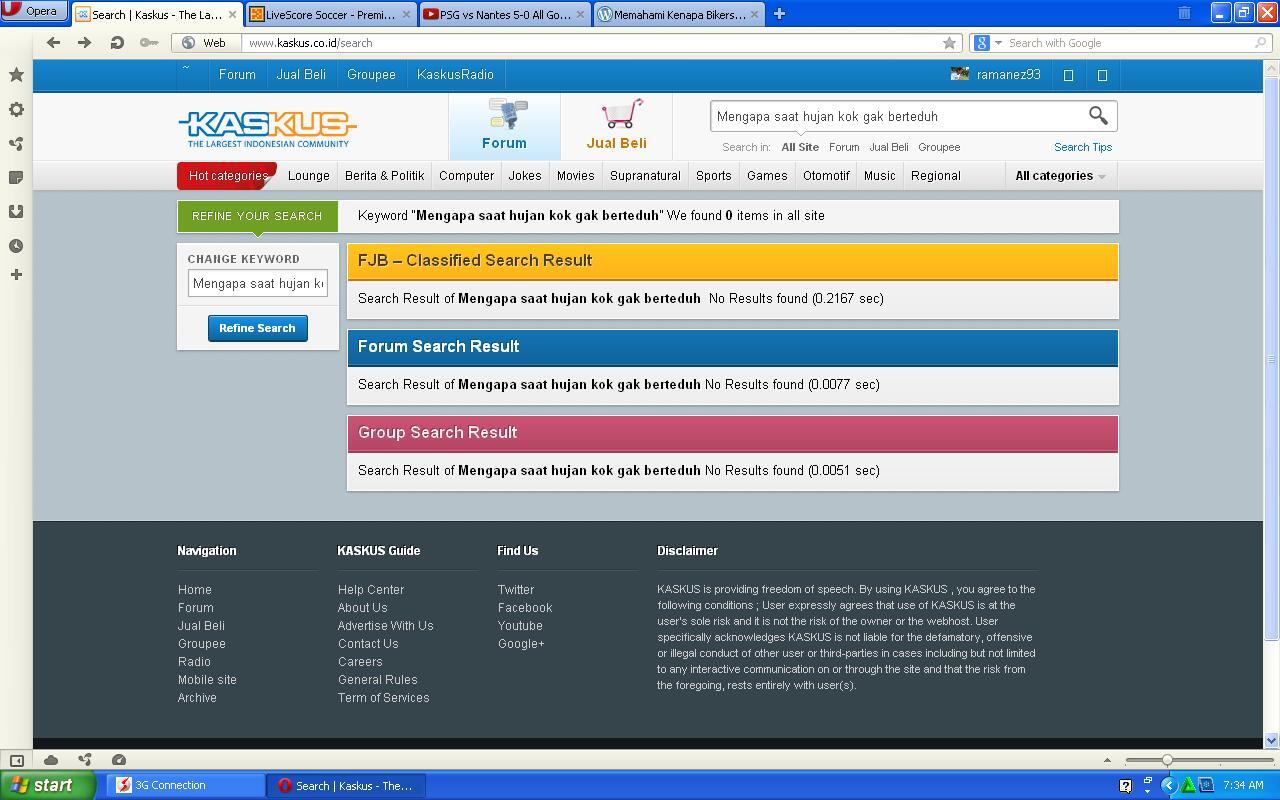Switch to Memahami Kenapa Bikers tab

(x=679, y=14)
